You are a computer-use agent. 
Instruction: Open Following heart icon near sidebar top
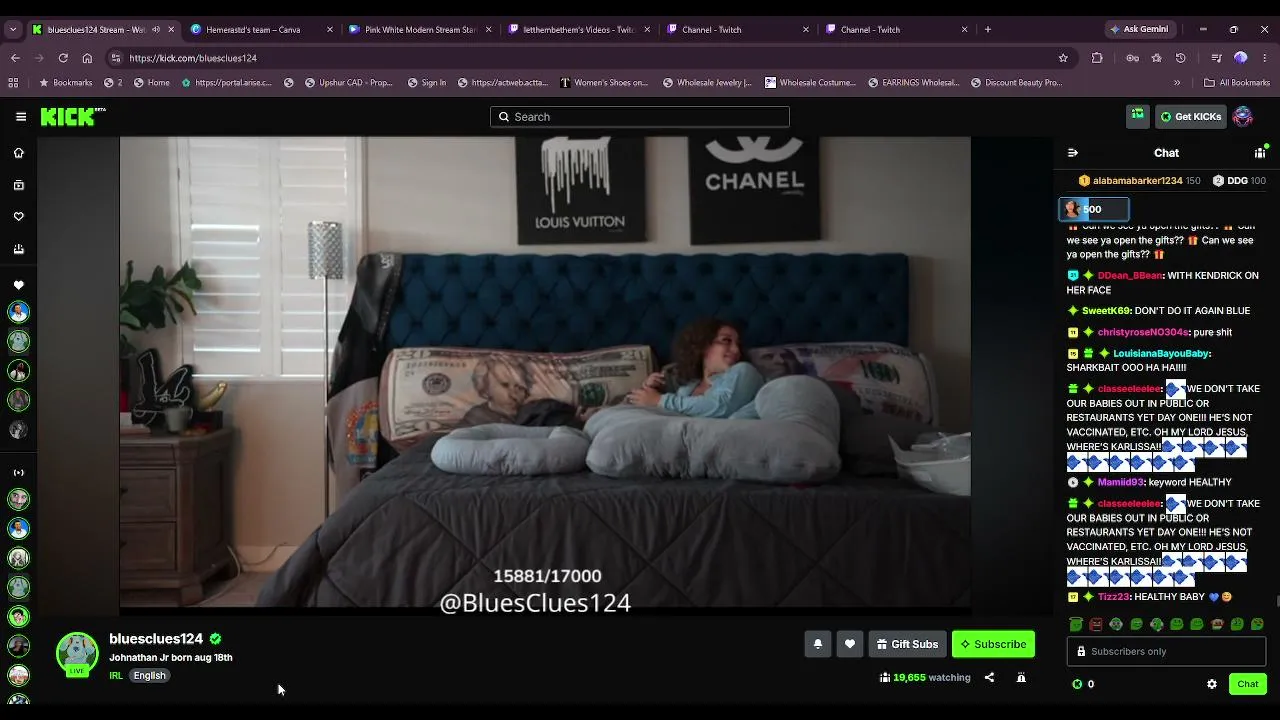pos(18,217)
